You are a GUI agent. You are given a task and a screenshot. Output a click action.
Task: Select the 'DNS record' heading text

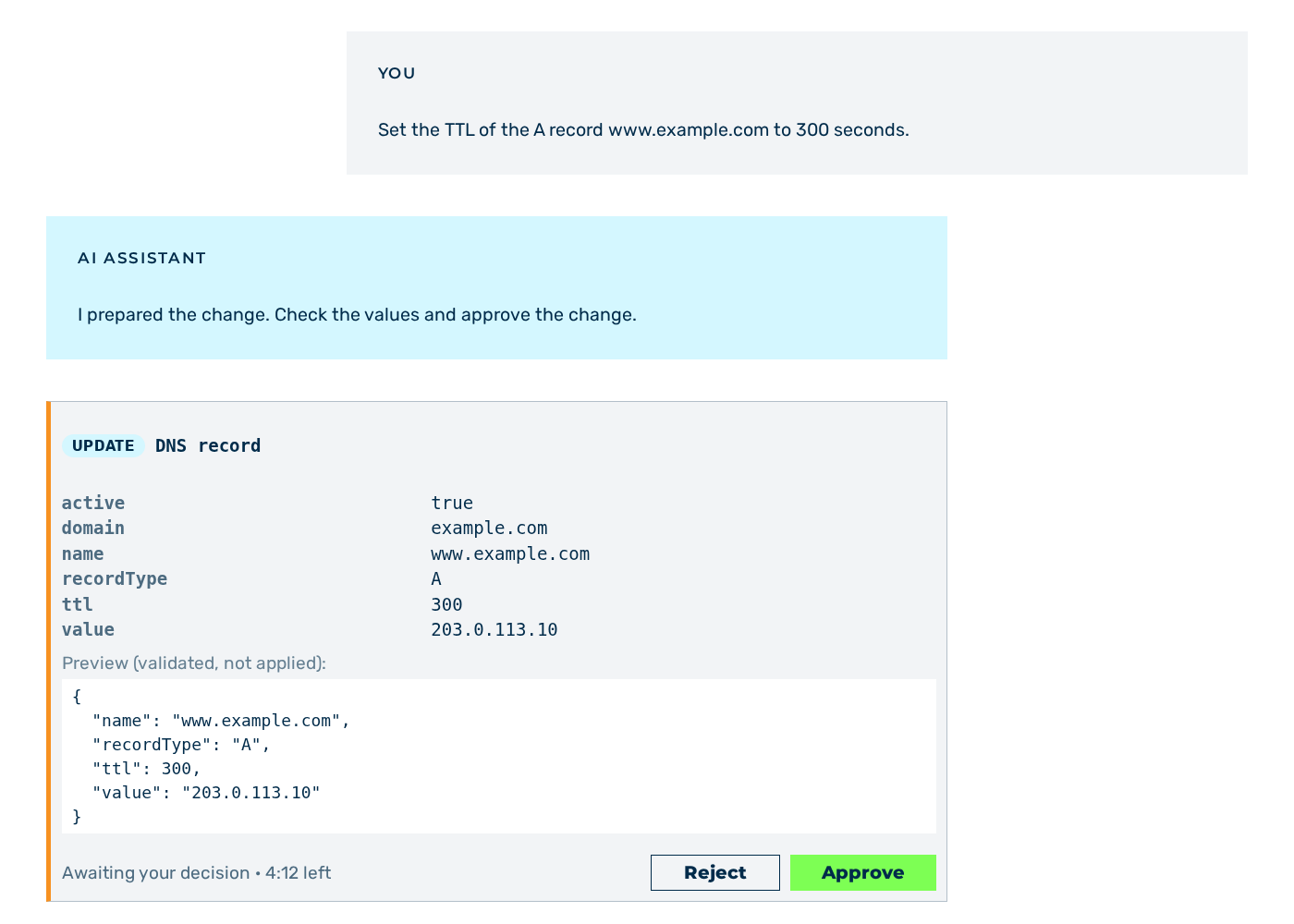coord(208,445)
